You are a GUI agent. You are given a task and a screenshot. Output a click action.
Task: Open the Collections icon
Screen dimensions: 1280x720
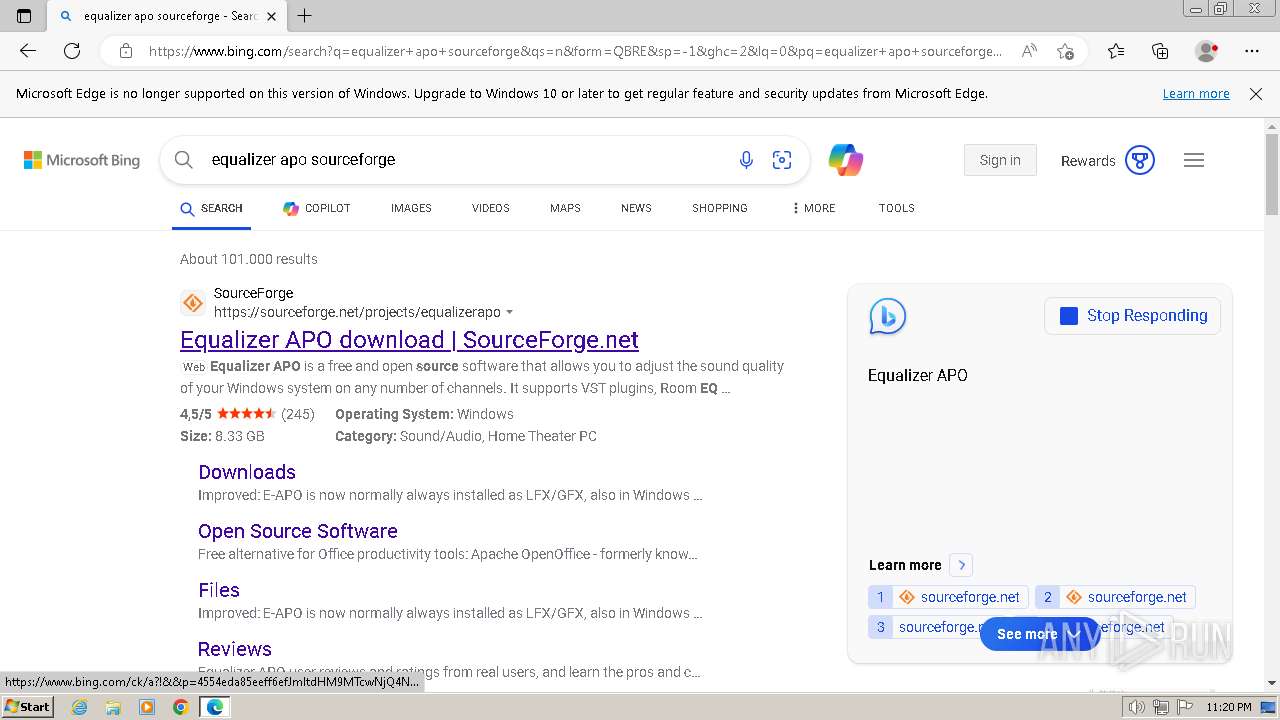[1160, 51]
